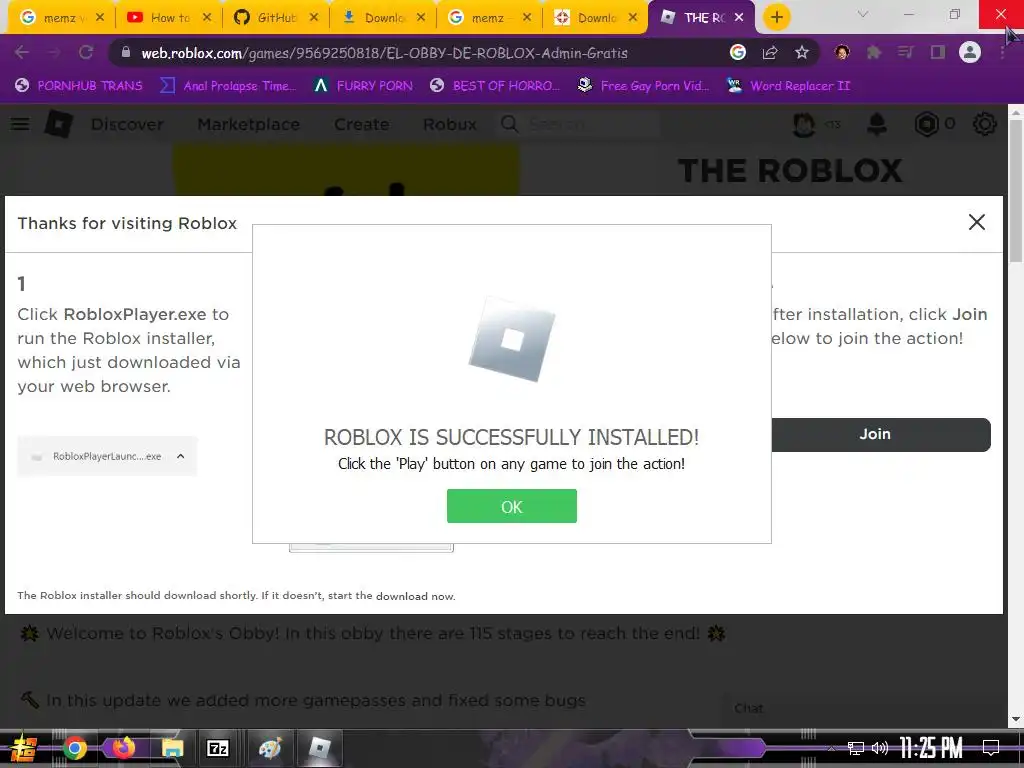This screenshot has height=768, width=1024.
Task: Close the Thanks for visiting Roblox dialog
Action: point(976,222)
